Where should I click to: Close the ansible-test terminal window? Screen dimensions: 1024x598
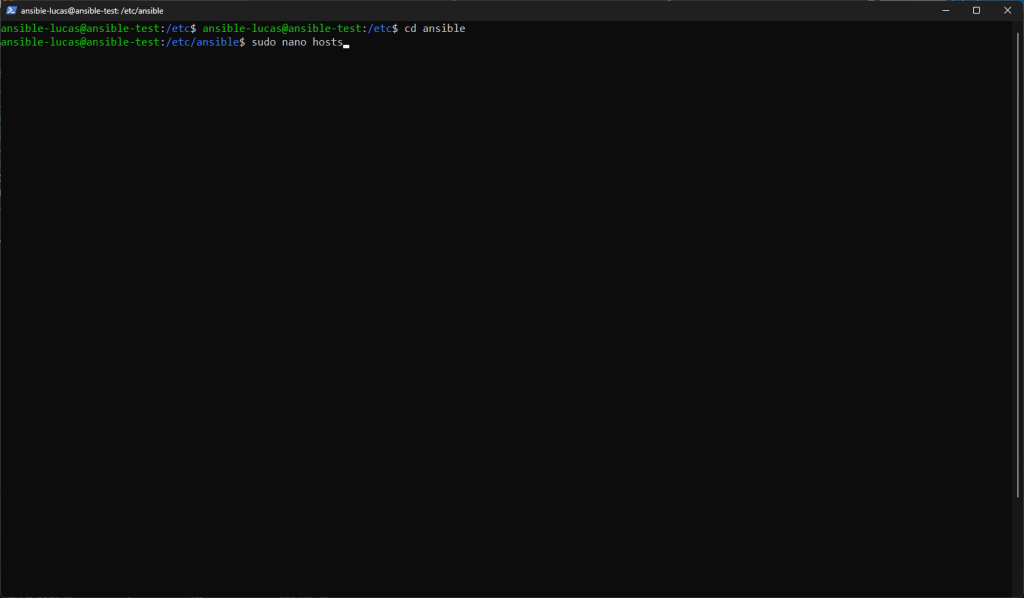tap(1008, 10)
